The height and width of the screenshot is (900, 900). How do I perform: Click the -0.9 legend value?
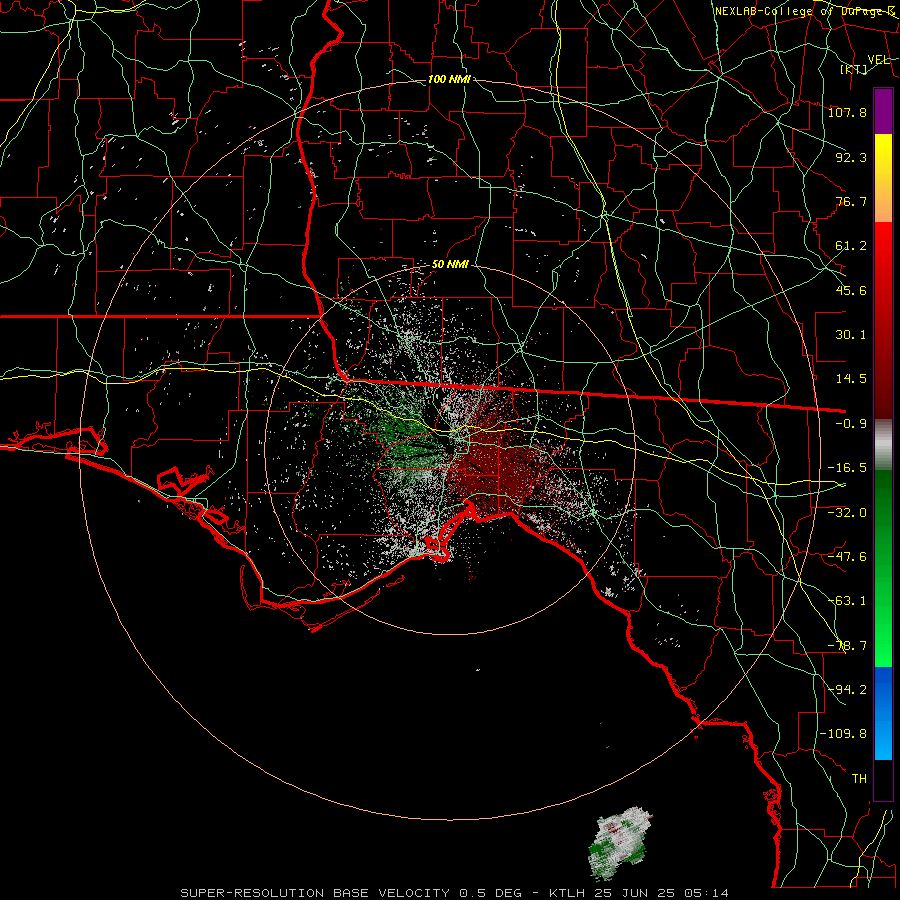(x=851, y=424)
